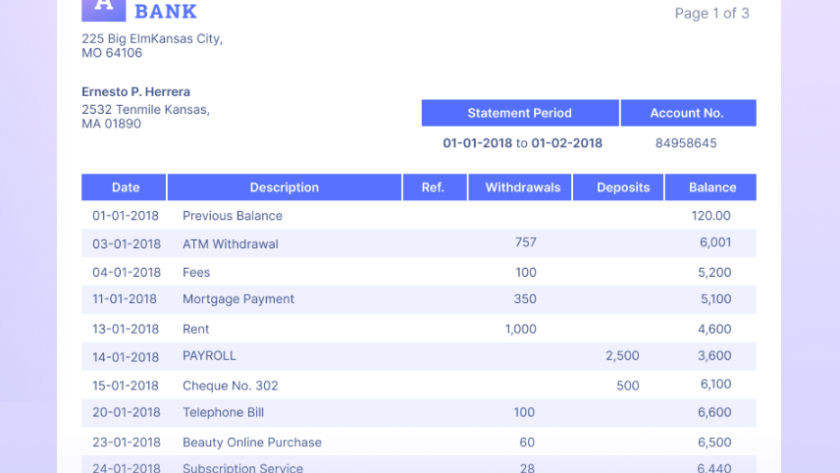Click the Account No. header cell
The image size is (840, 473).
pyautogui.click(x=687, y=113)
